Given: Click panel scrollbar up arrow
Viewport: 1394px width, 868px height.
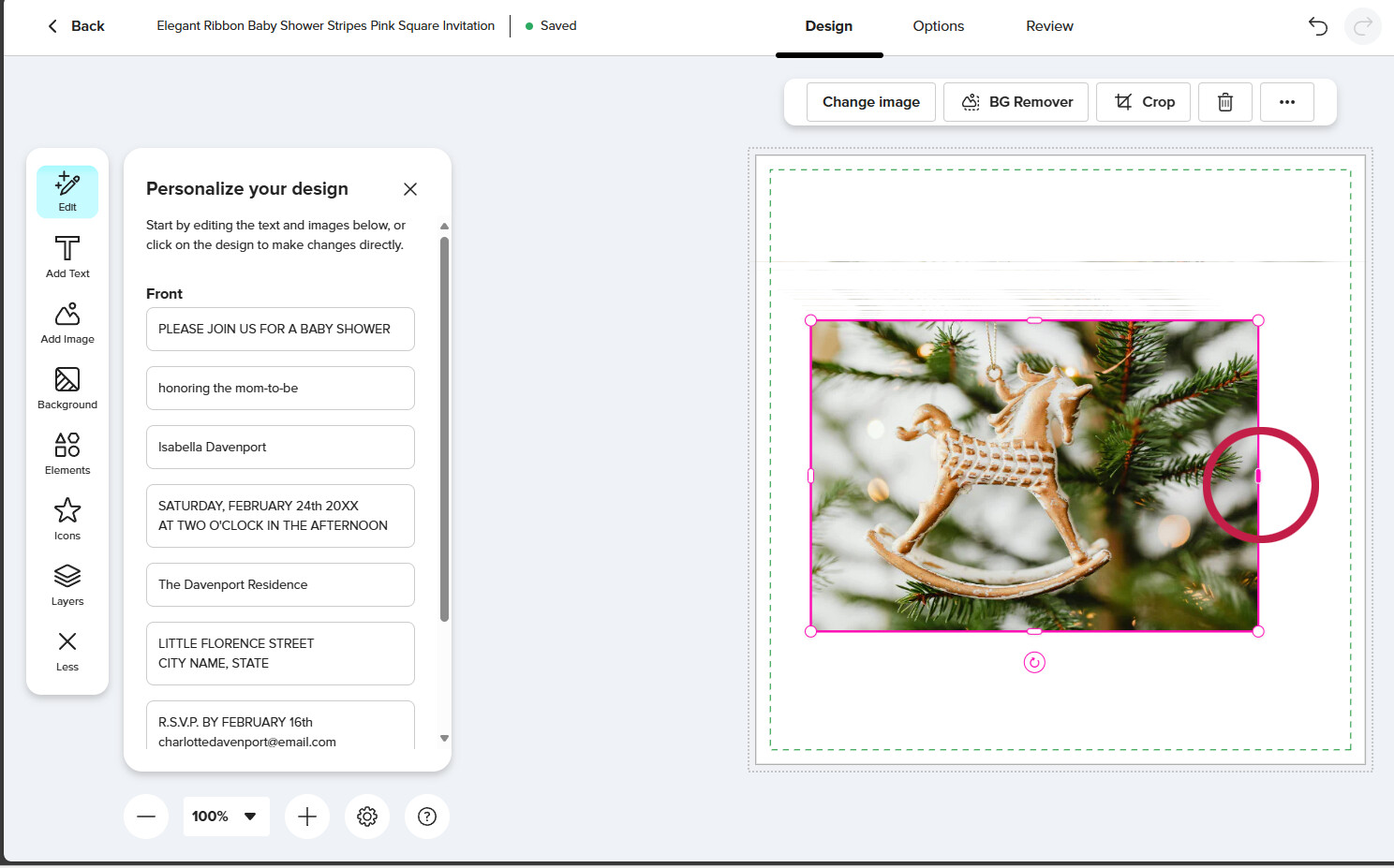Looking at the screenshot, I should [x=444, y=227].
